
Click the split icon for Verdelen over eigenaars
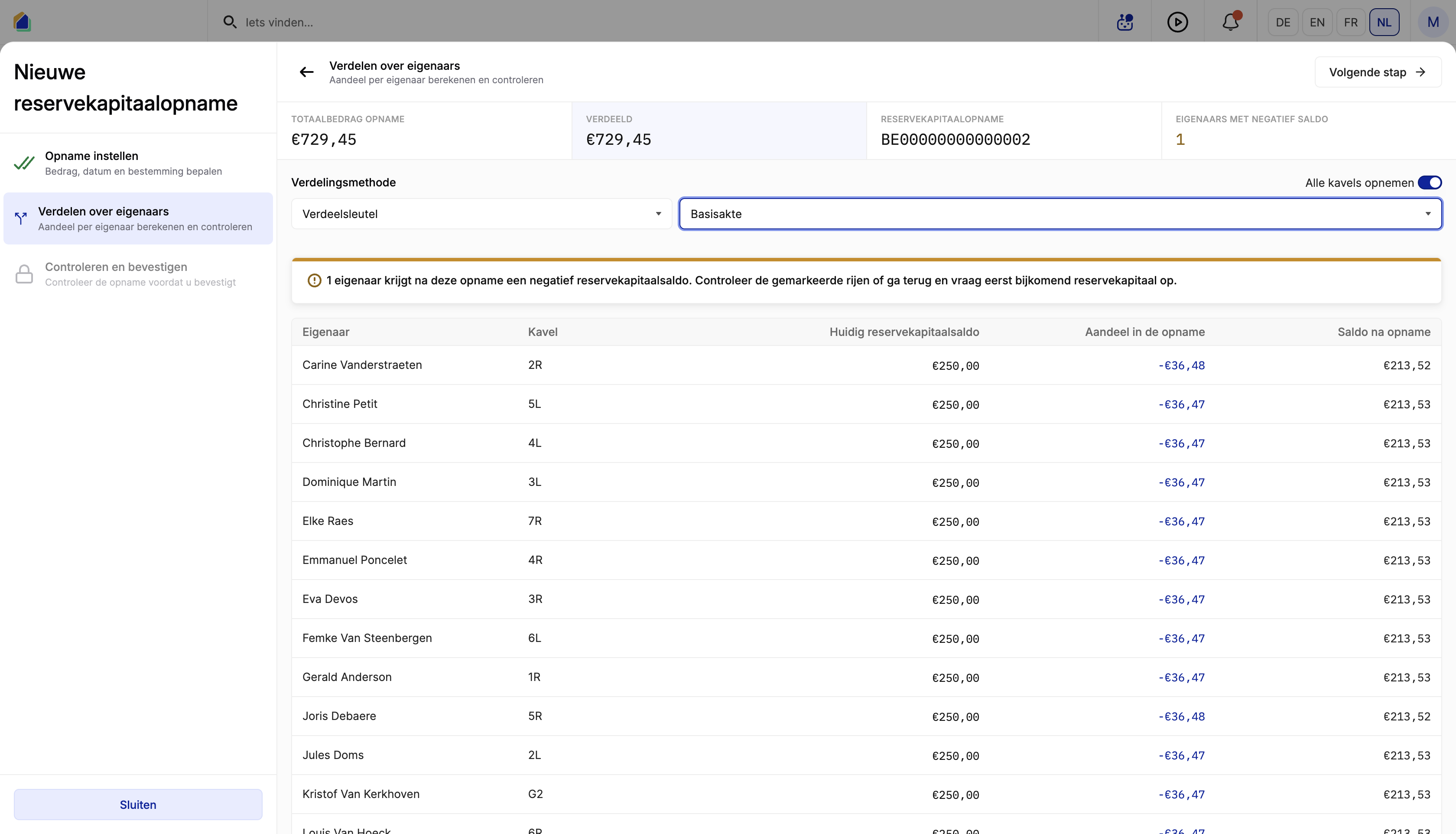[x=21, y=218]
